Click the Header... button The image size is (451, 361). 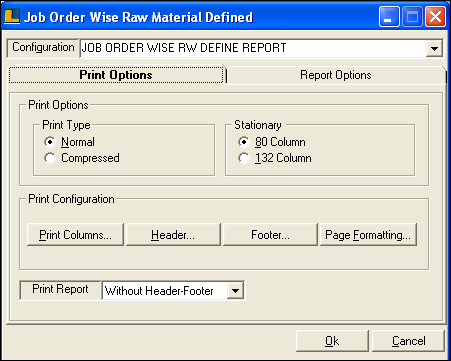[173, 235]
